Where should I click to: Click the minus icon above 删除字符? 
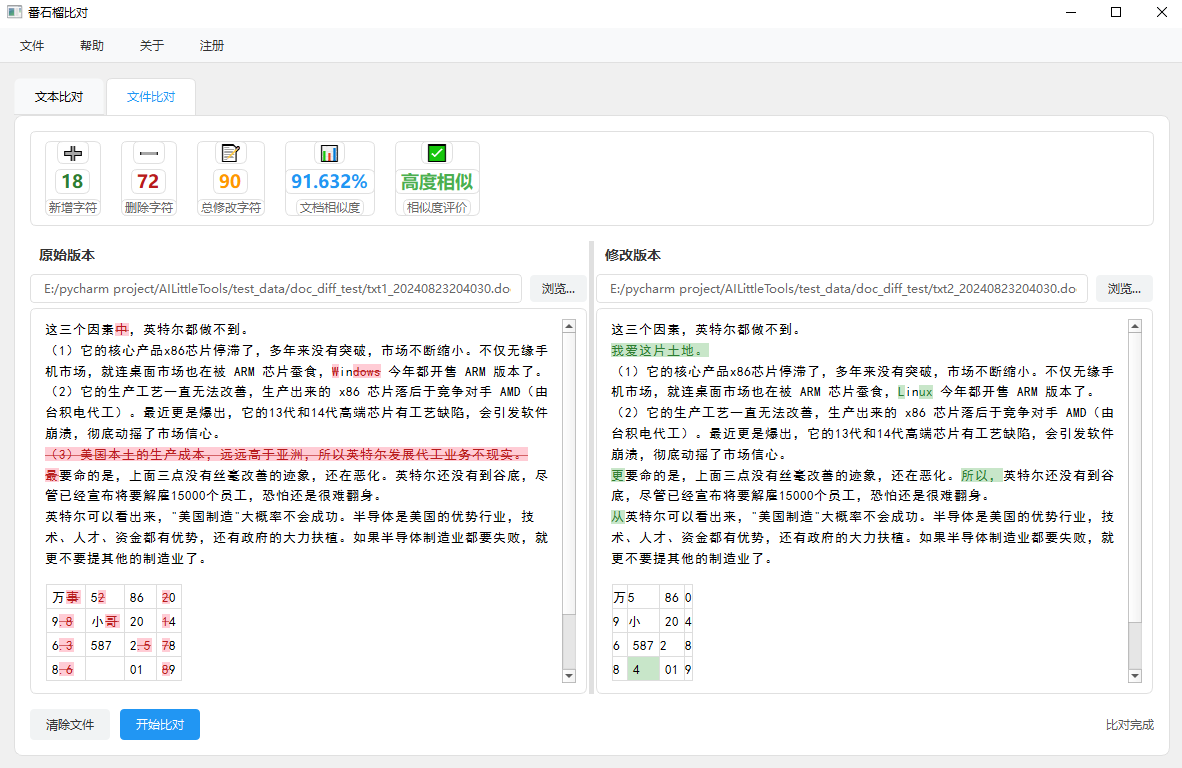[149, 152]
